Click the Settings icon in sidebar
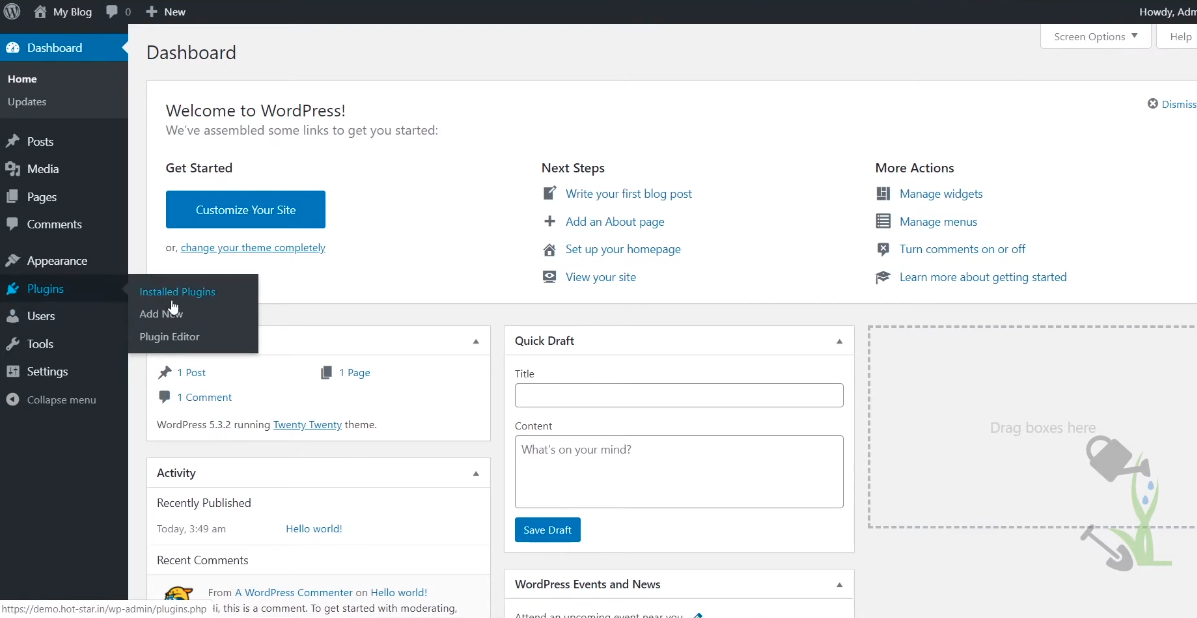This screenshot has height=618, width=1197. coord(12,372)
